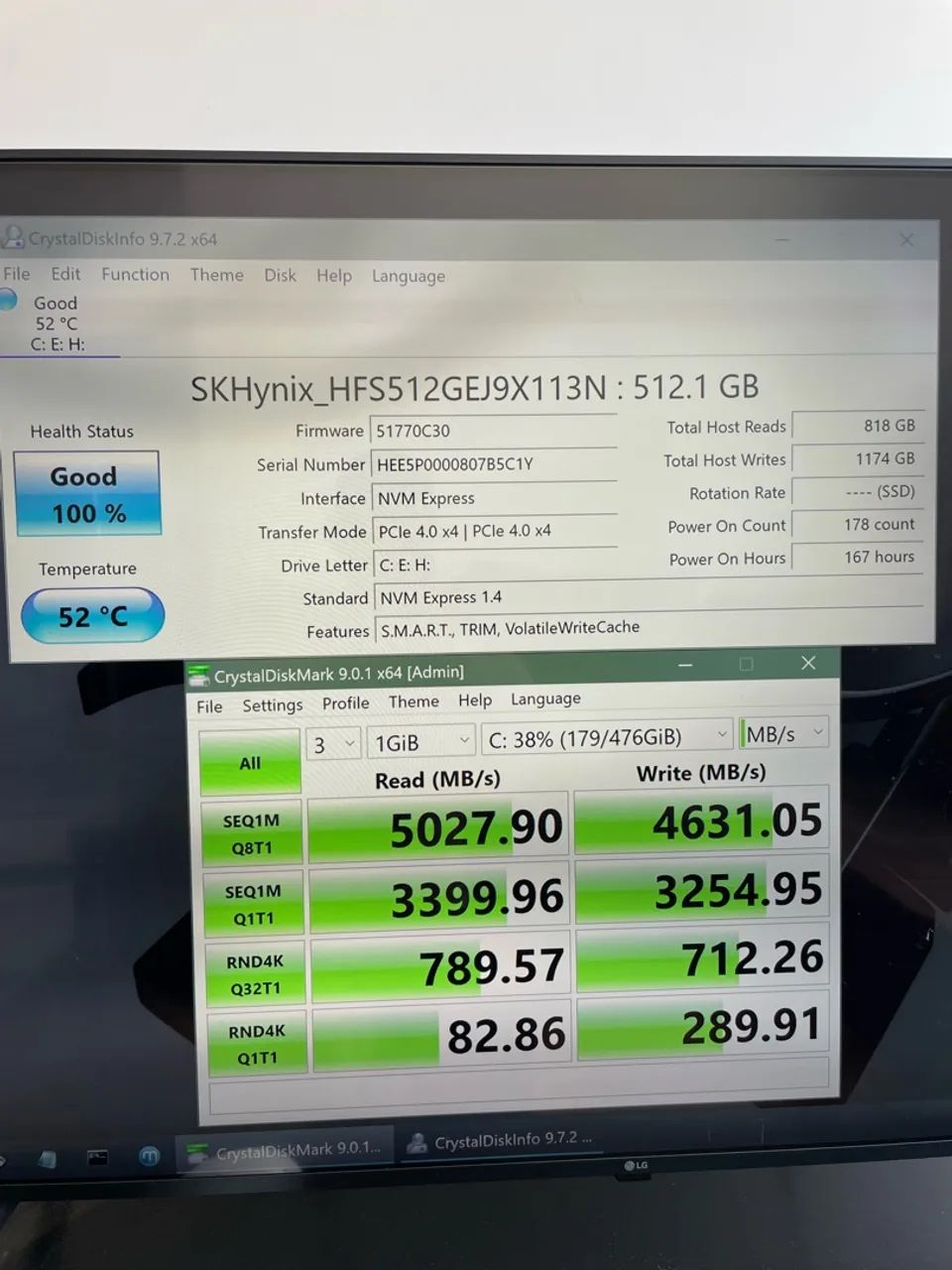Viewport: 952px width, 1270px height.
Task: Run the SEQ1M Q8T1 benchmark
Action: [x=252, y=833]
